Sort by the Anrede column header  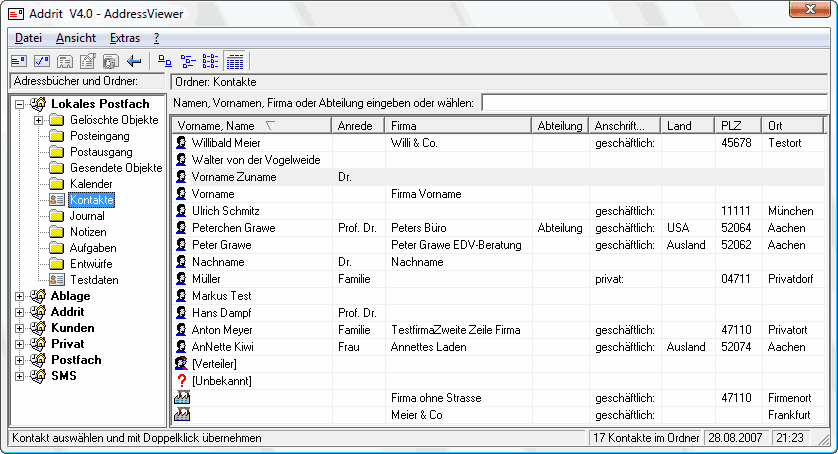pyautogui.click(x=358, y=126)
